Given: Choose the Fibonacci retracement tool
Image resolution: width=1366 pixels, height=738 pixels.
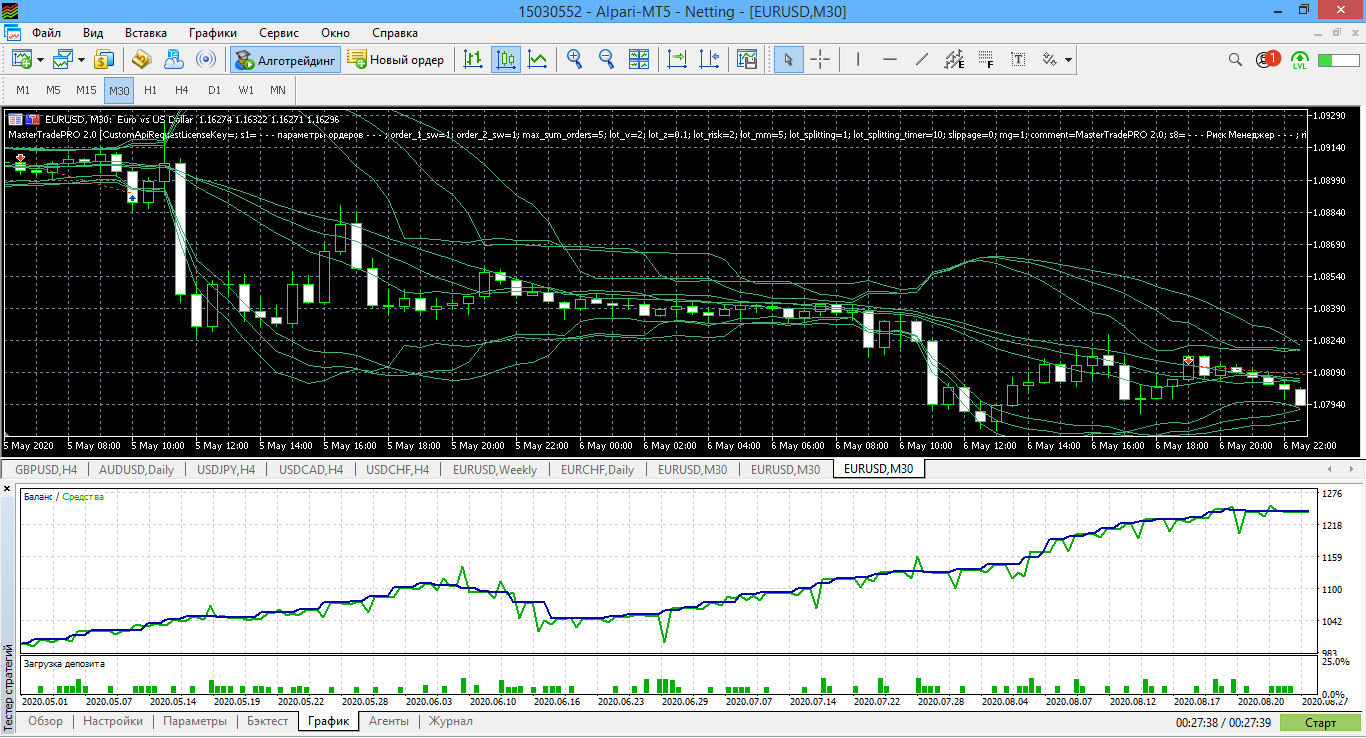Looking at the screenshot, I should (986, 60).
